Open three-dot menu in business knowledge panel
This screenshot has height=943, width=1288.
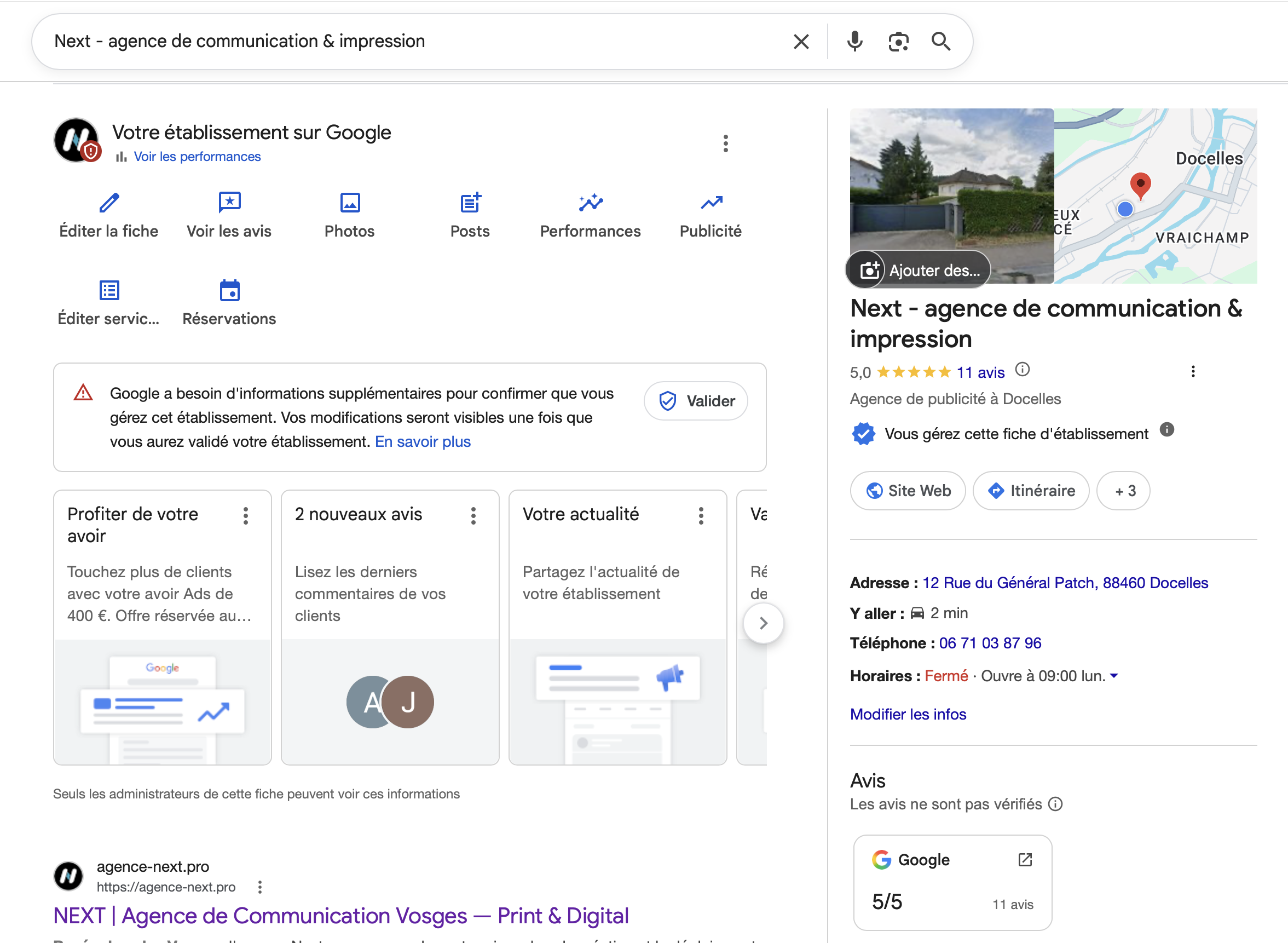pos(1193,372)
